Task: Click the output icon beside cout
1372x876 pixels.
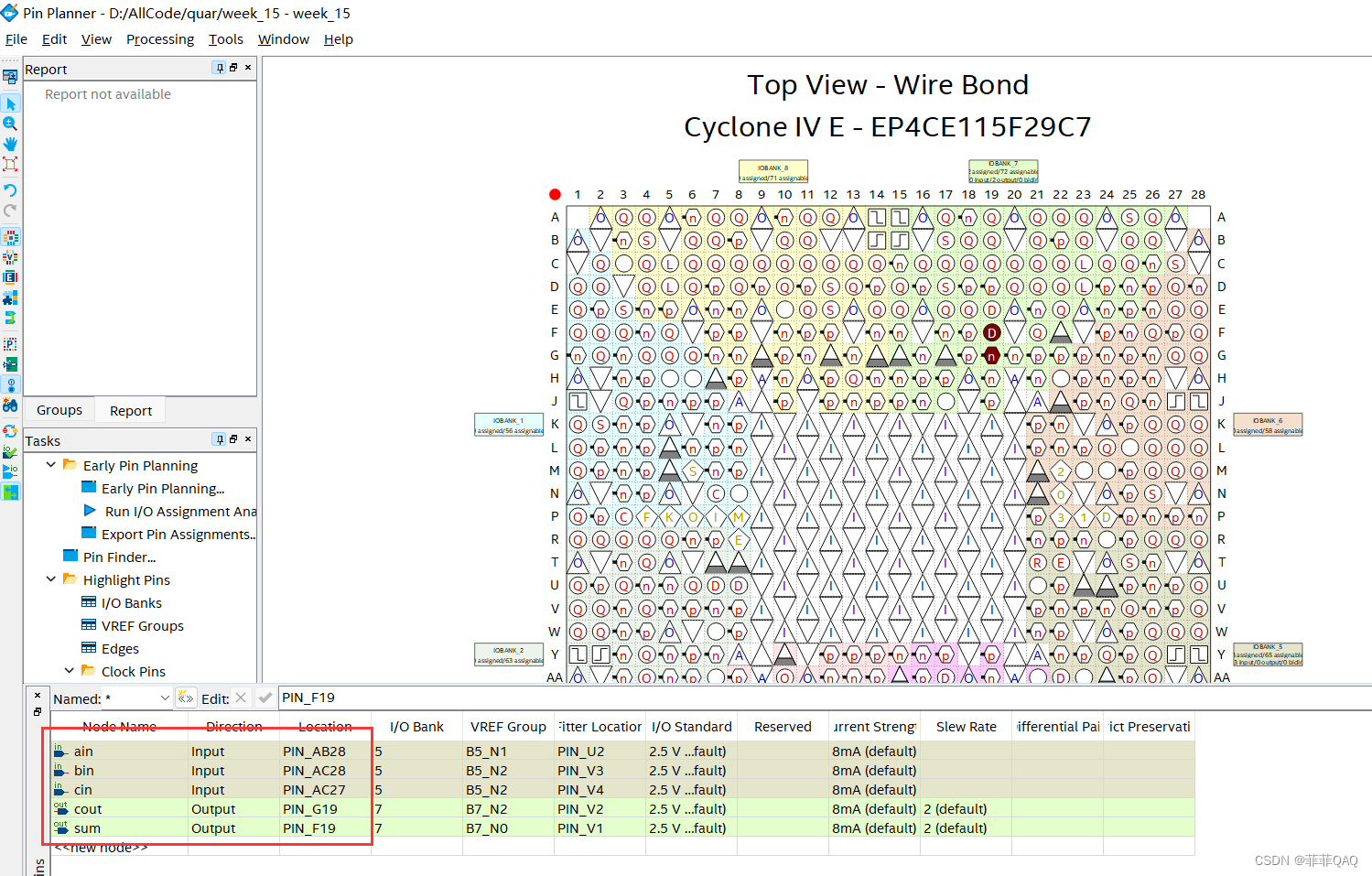Action: tap(60, 808)
